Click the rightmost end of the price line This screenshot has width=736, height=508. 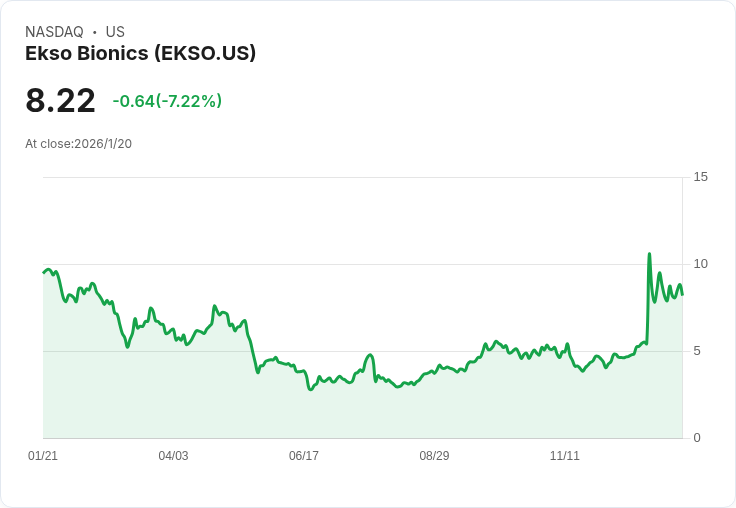pyautogui.click(x=682, y=294)
